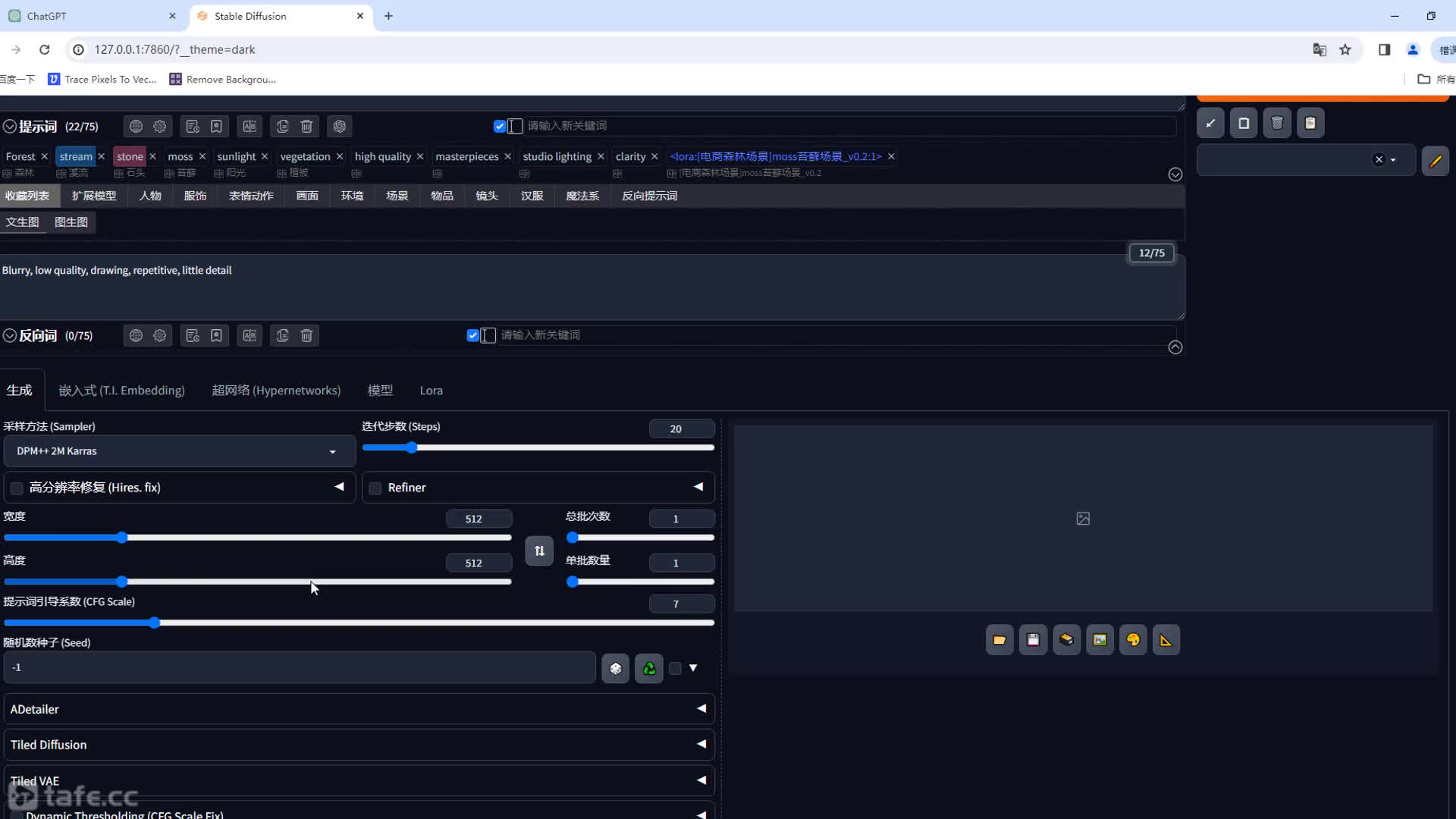
Task: Tick the extra seed checkbox next to recycle icon
Action: point(675,668)
